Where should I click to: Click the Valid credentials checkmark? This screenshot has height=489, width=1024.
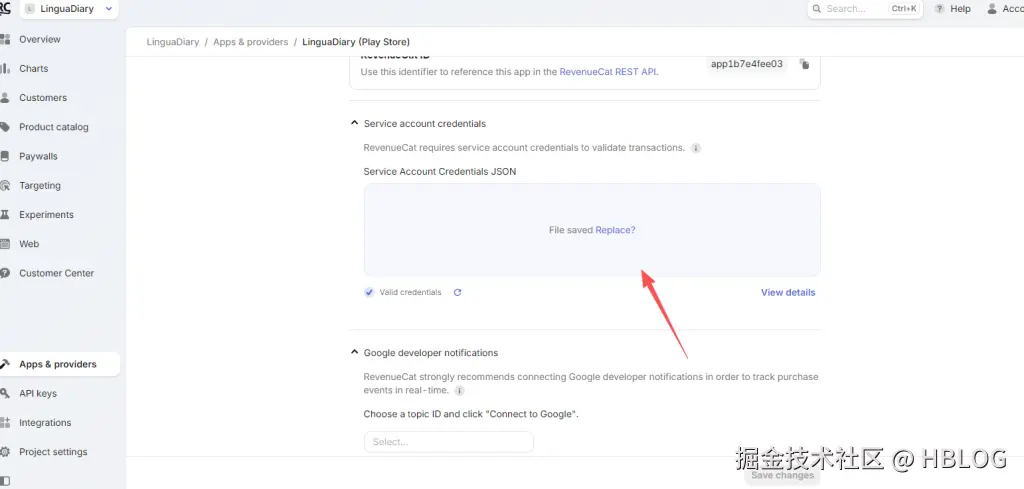[x=369, y=292]
